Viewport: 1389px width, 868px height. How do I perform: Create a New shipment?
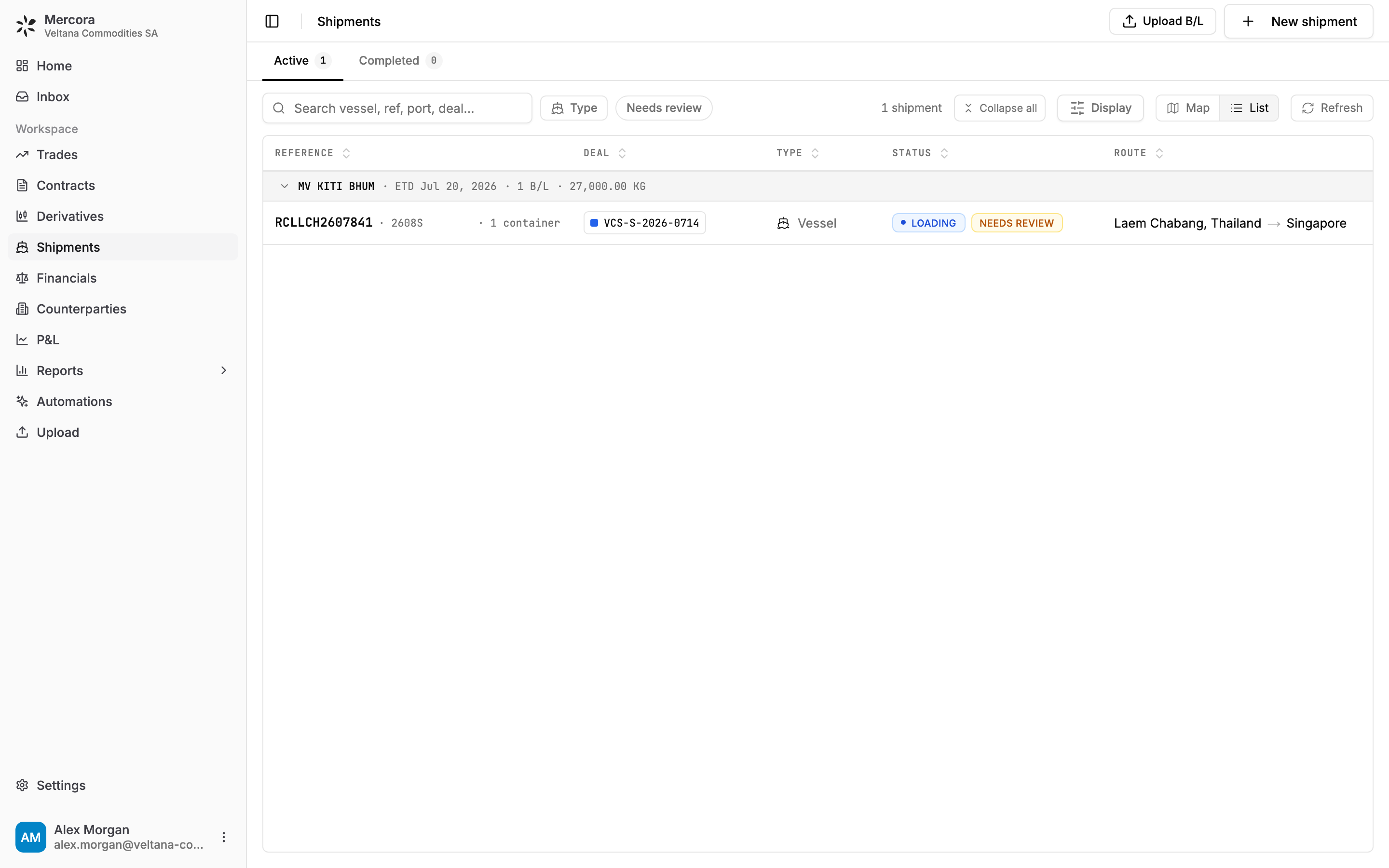tap(1298, 21)
